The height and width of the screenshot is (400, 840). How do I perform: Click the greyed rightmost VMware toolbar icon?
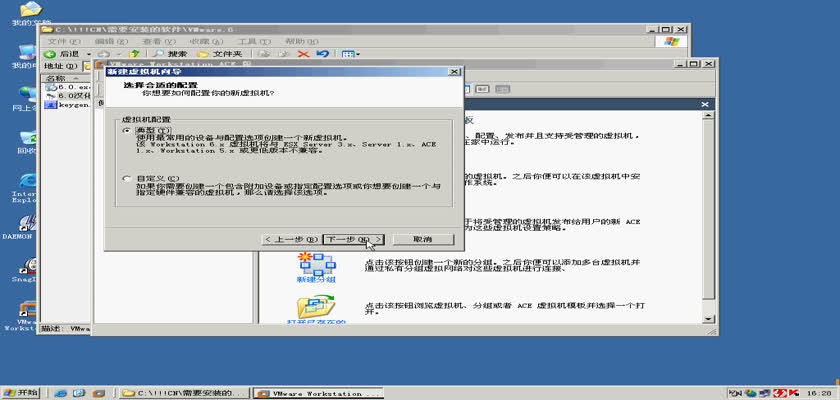502,89
